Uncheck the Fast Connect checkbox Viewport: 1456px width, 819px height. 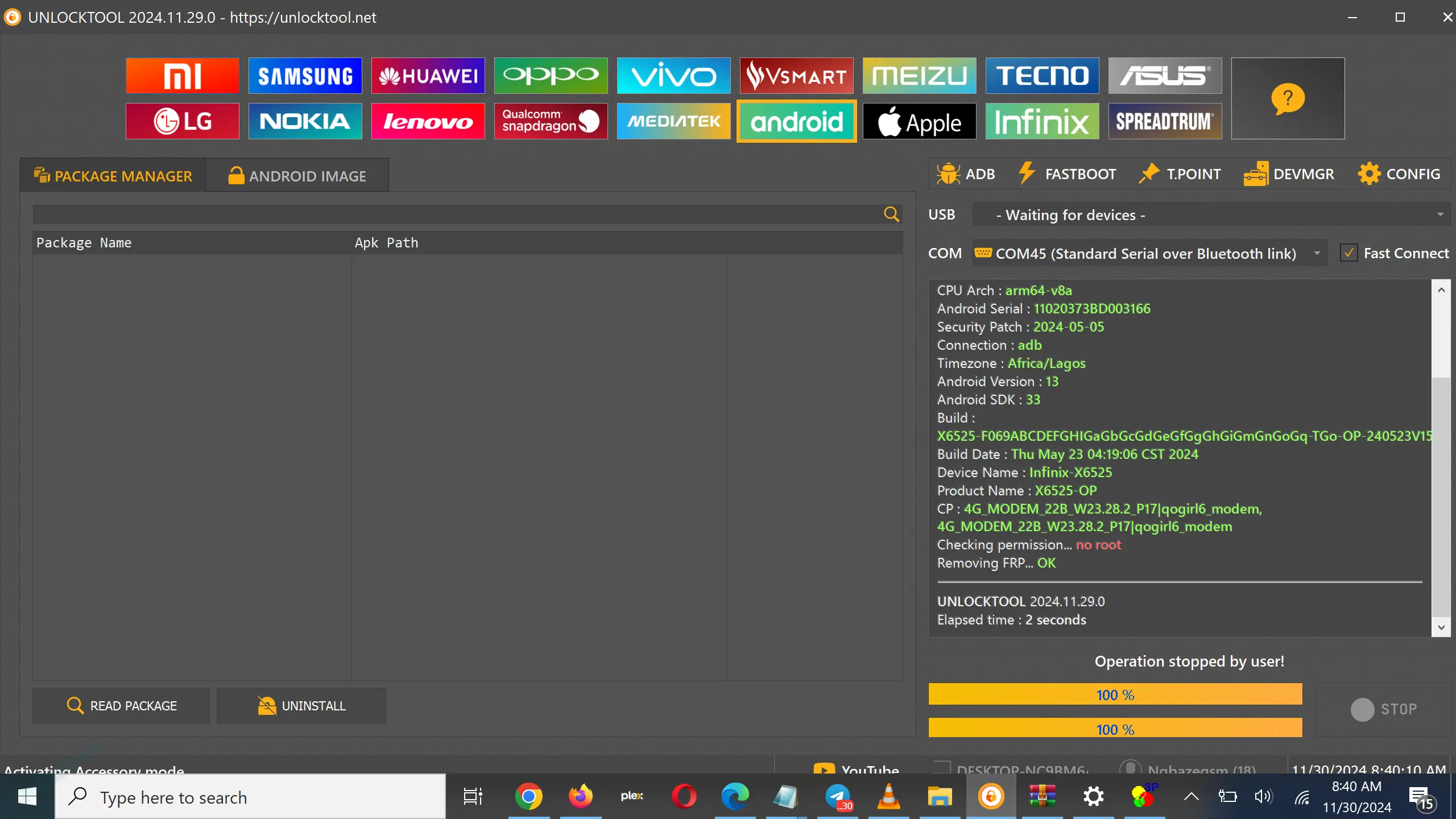coord(1349,253)
